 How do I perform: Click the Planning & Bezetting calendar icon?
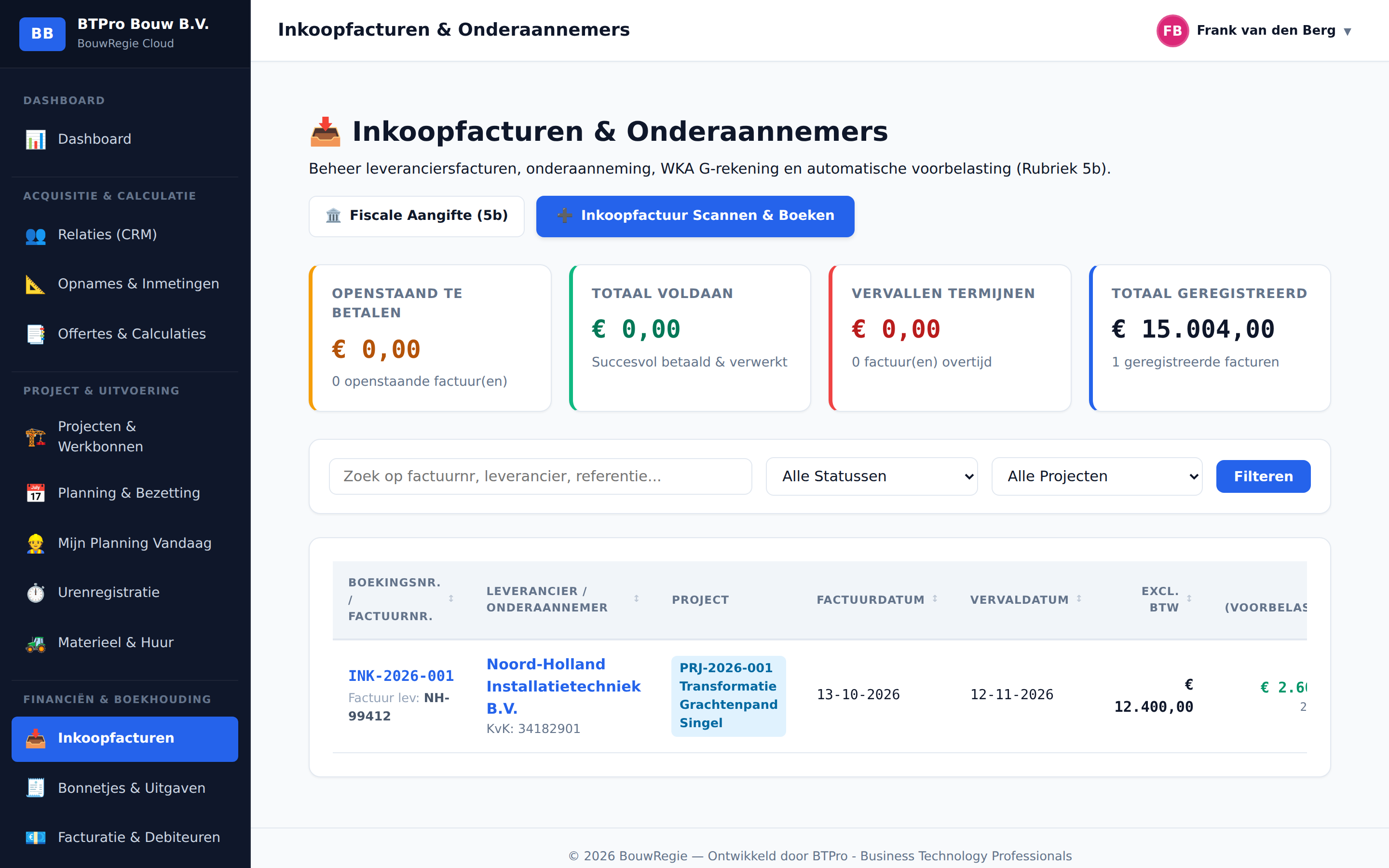(x=36, y=493)
